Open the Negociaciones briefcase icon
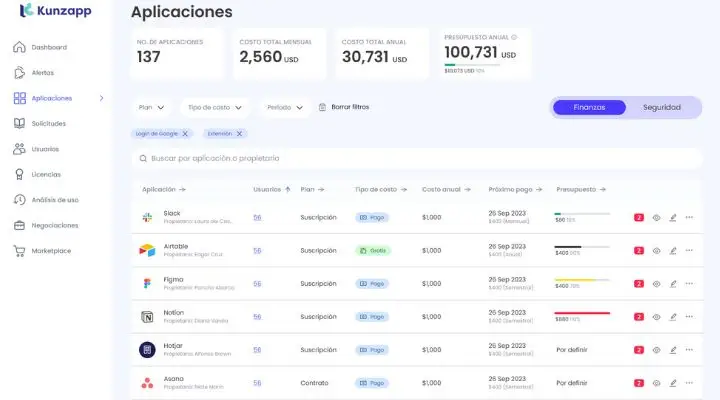The height and width of the screenshot is (400, 720). pyautogui.click(x=19, y=225)
